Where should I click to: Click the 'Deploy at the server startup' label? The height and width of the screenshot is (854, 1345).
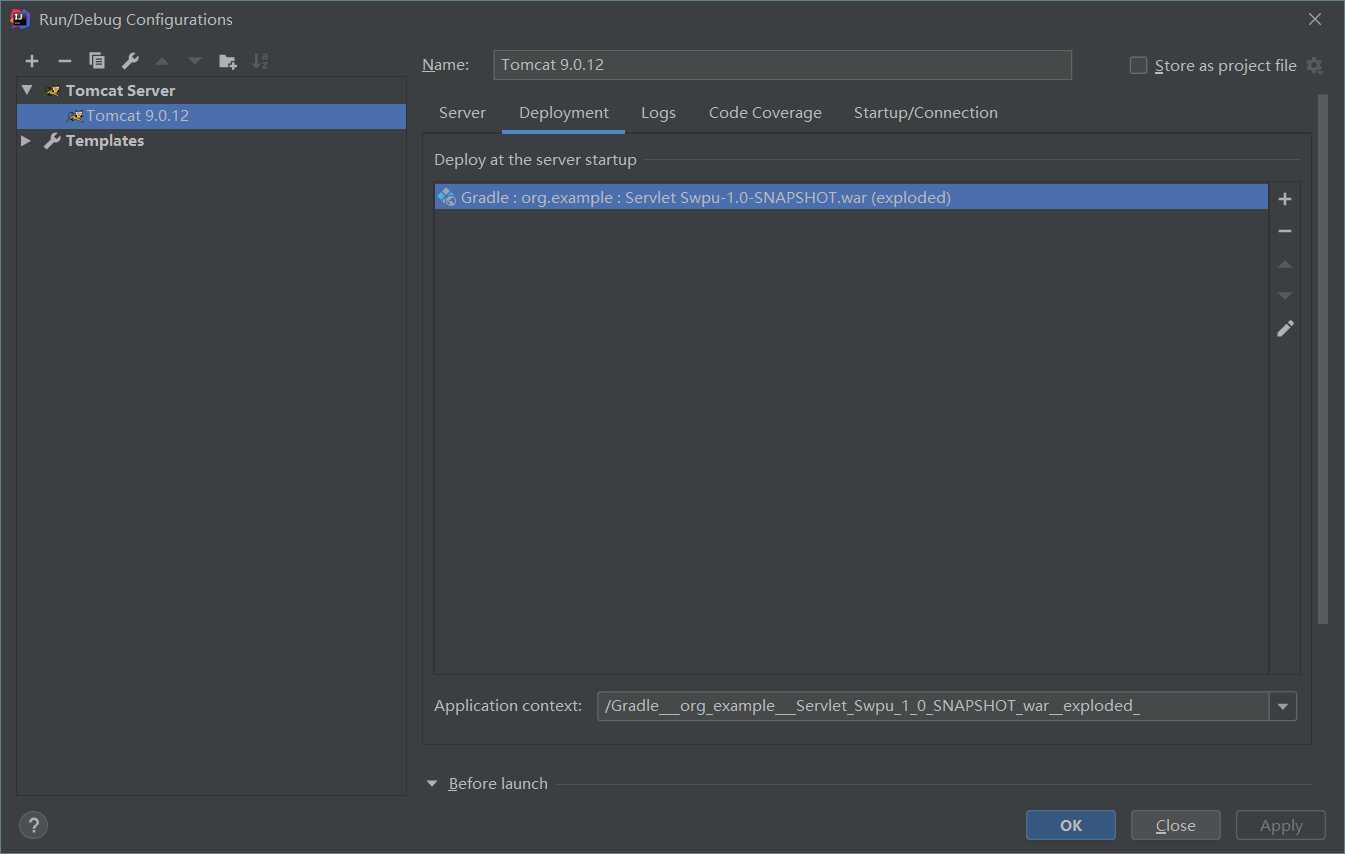(x=535, y=160)
